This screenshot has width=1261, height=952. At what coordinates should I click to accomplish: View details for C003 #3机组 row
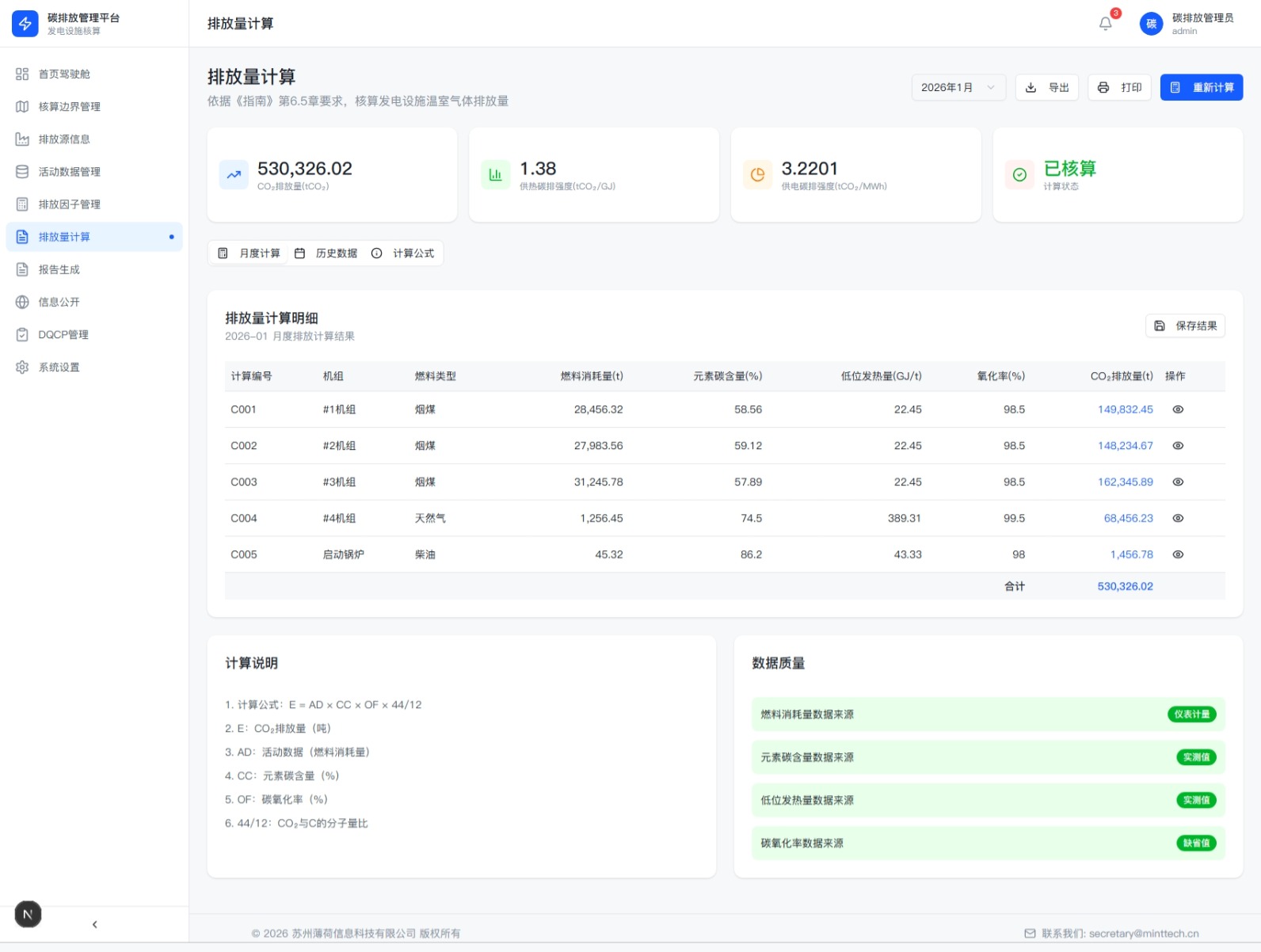[1178, 482]
